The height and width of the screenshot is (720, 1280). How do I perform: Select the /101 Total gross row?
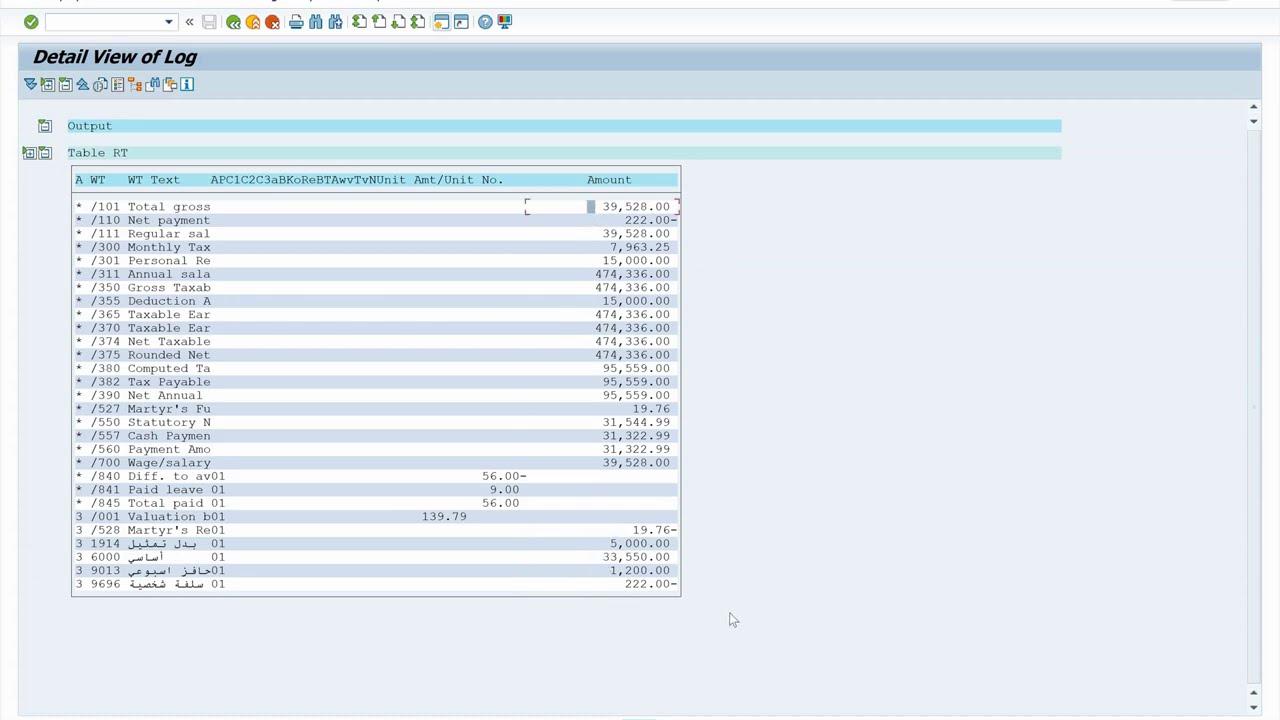pyautogui.click(x=376, y=207)
